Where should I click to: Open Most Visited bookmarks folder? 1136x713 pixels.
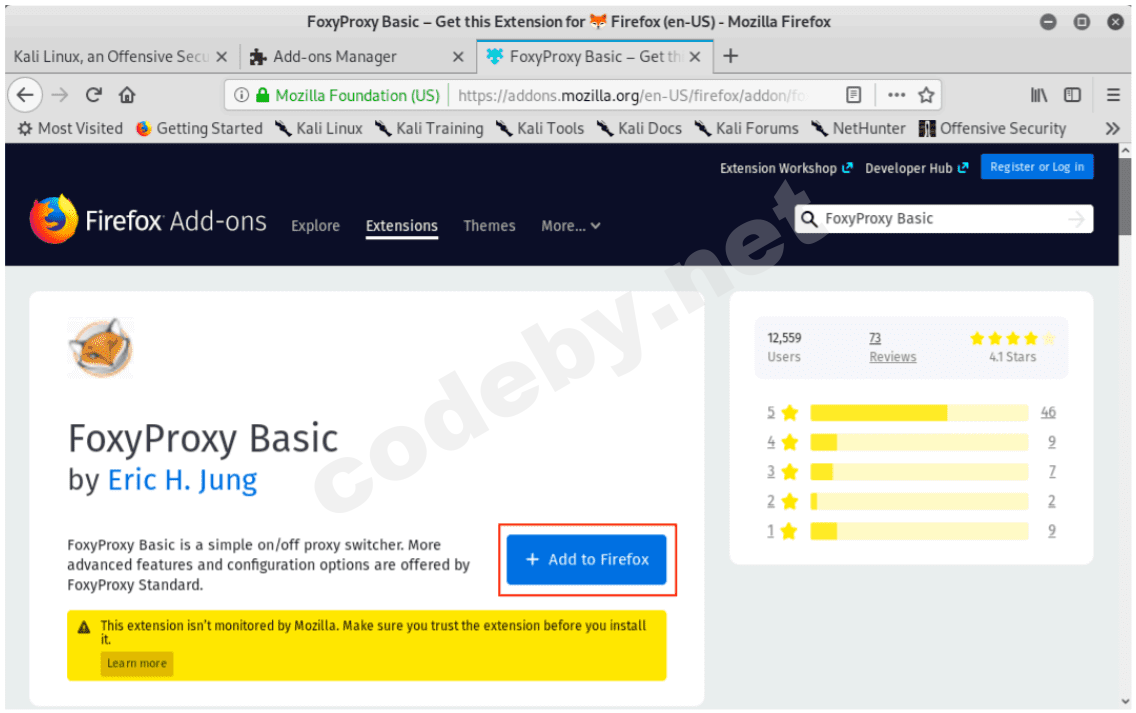tap(70, 128)
